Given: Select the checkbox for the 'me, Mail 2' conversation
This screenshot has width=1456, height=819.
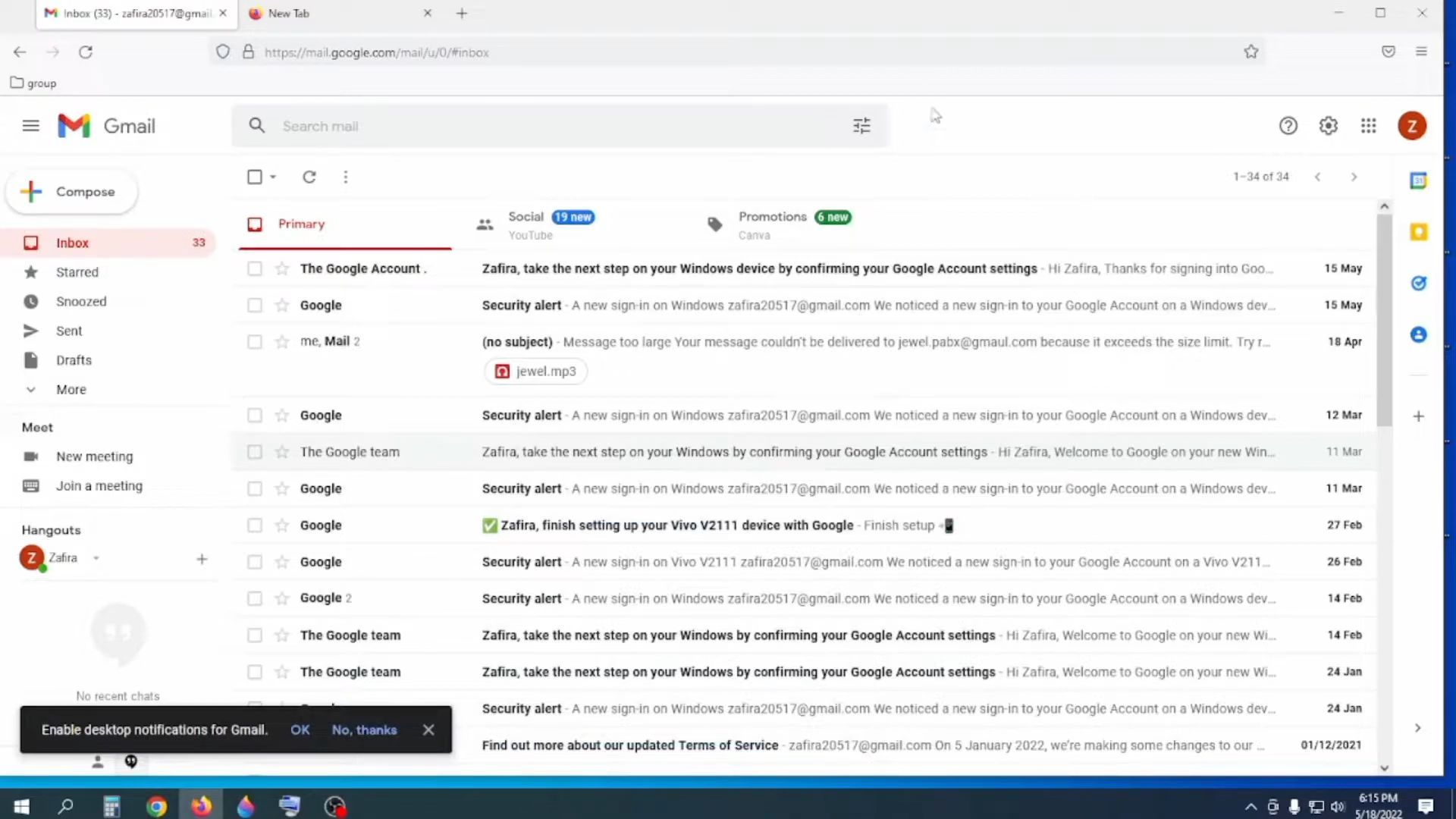Looking at the screenshot, I should click(255, 342).
